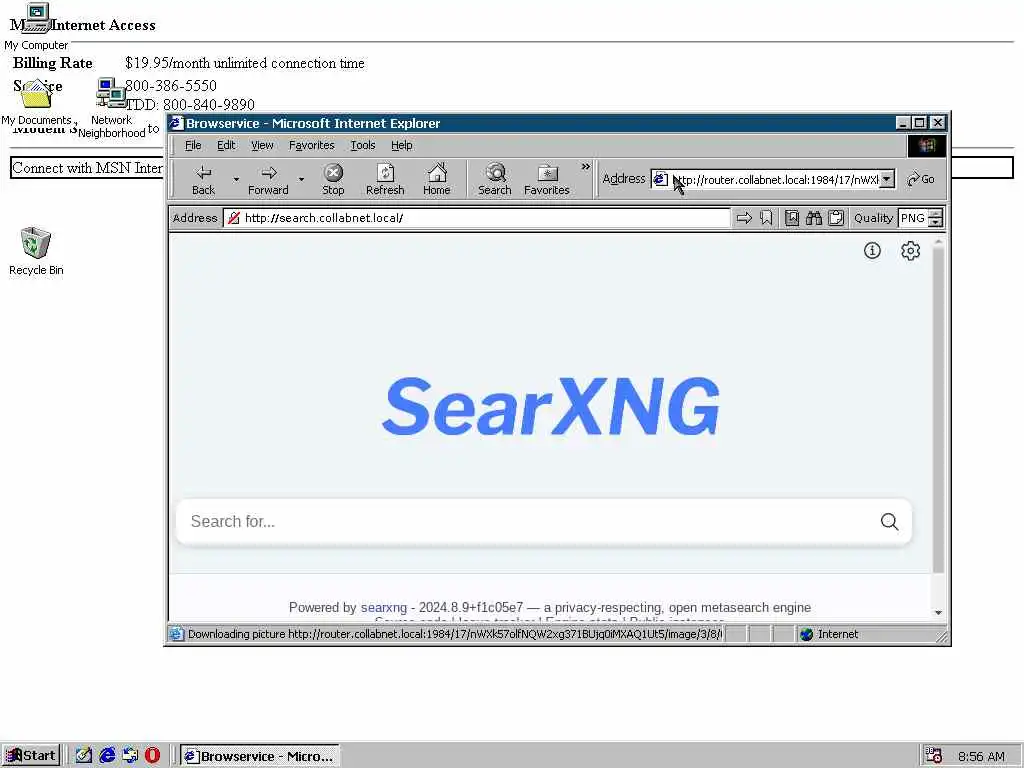Click the Downloading picture status text
This screenshot has height=768, width=1024.
(455, 634)
